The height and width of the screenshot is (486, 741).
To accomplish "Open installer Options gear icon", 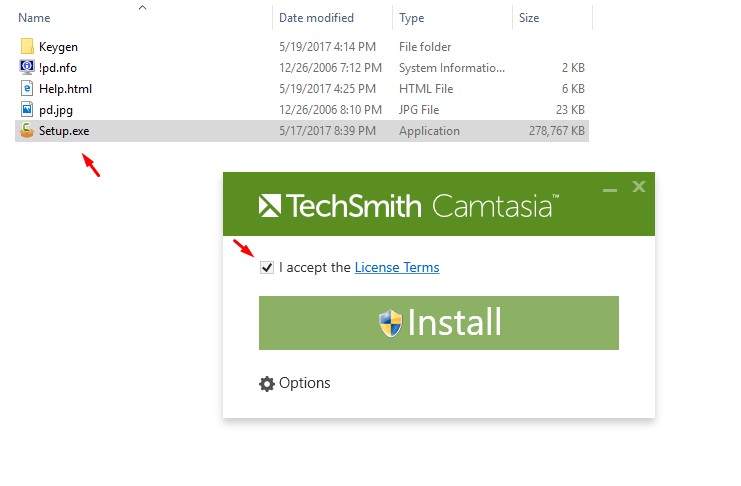I will click(x=267, y=383).
